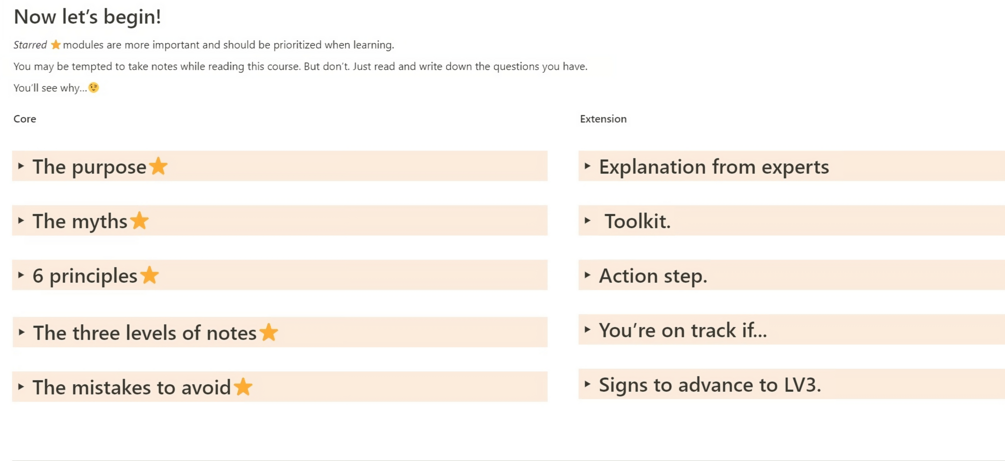Expand The myths toggle triangle

[x=21, y=220]
